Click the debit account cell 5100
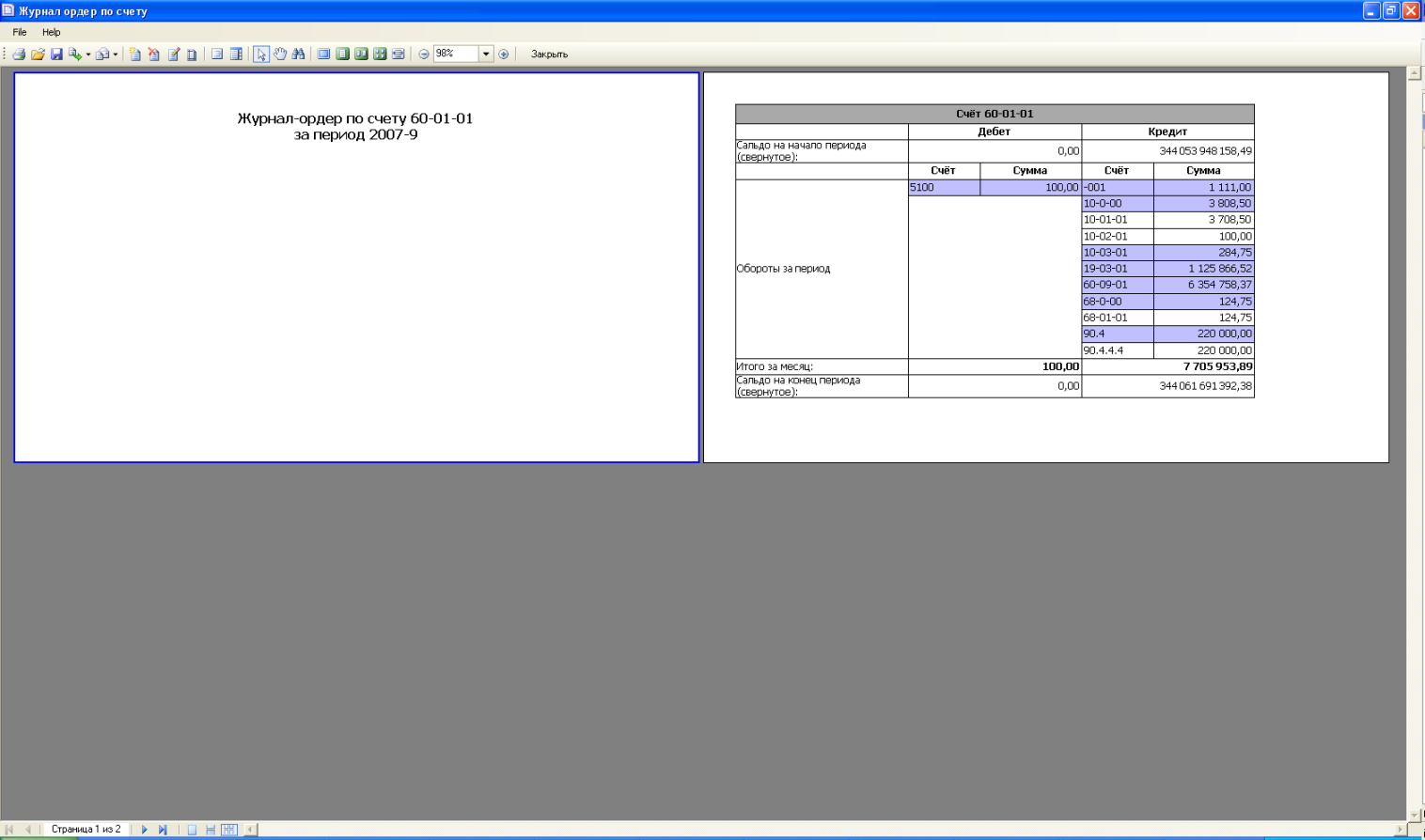The image size is (1425, 840). [x=944, y=188]
